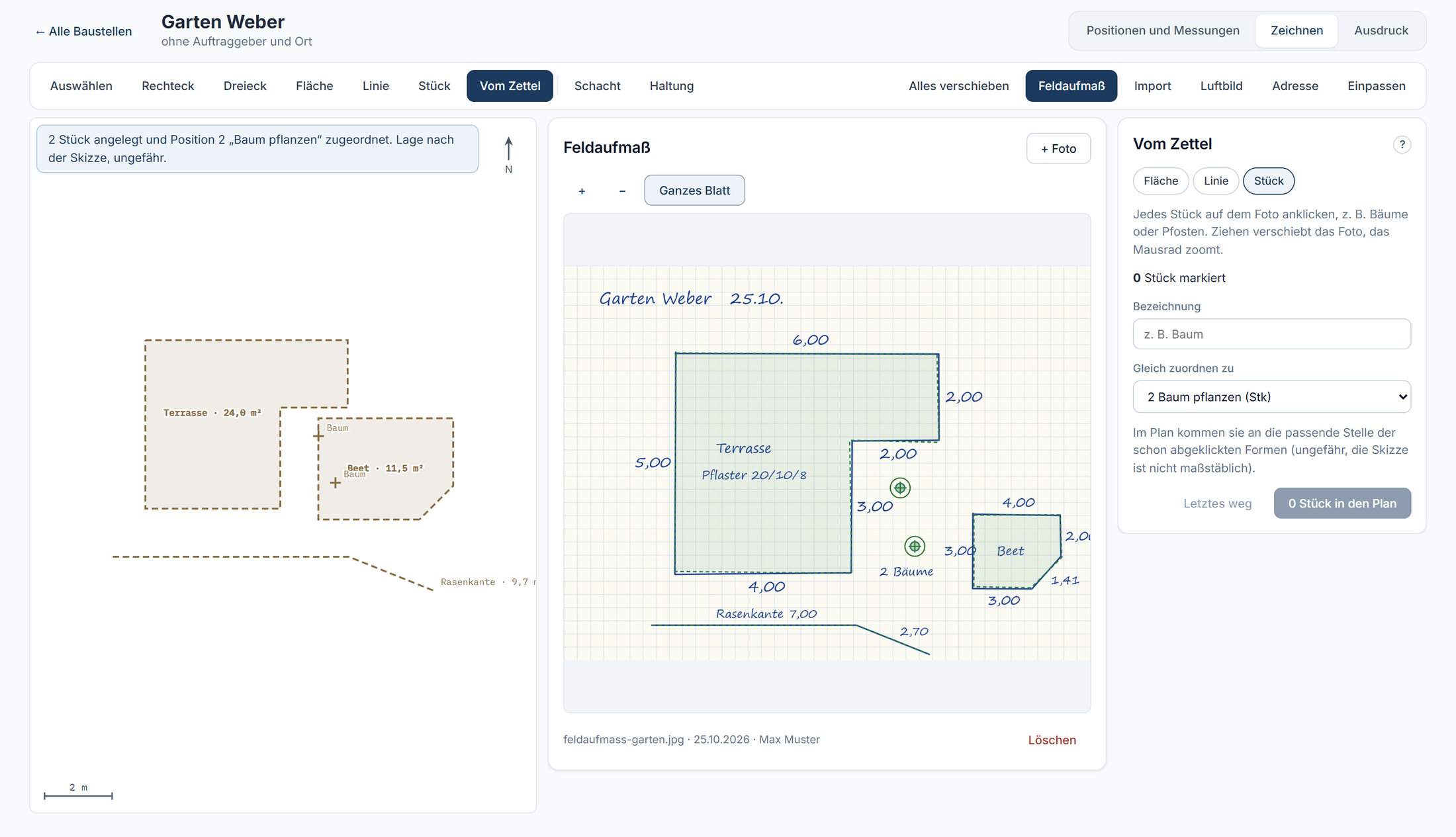
Task: Pick the Stück drawing tool in toolbar
Action: click(434, 86)
